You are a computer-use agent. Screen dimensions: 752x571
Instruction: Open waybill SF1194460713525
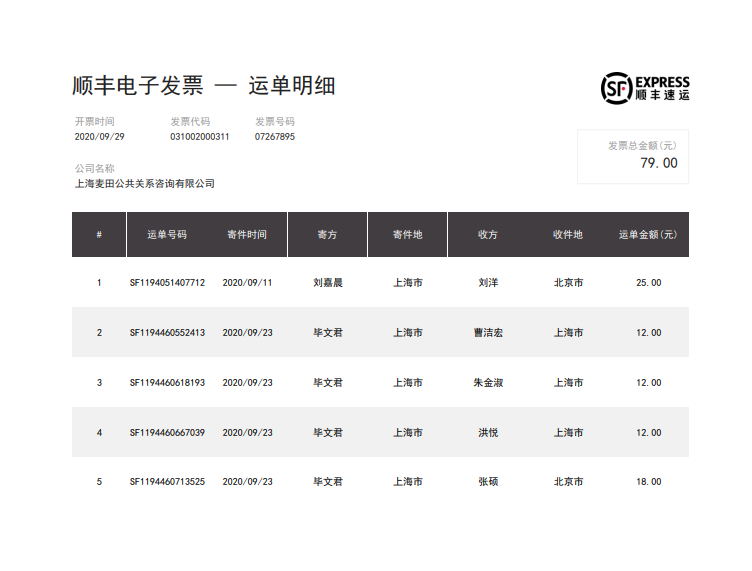[x=167, y=482]
